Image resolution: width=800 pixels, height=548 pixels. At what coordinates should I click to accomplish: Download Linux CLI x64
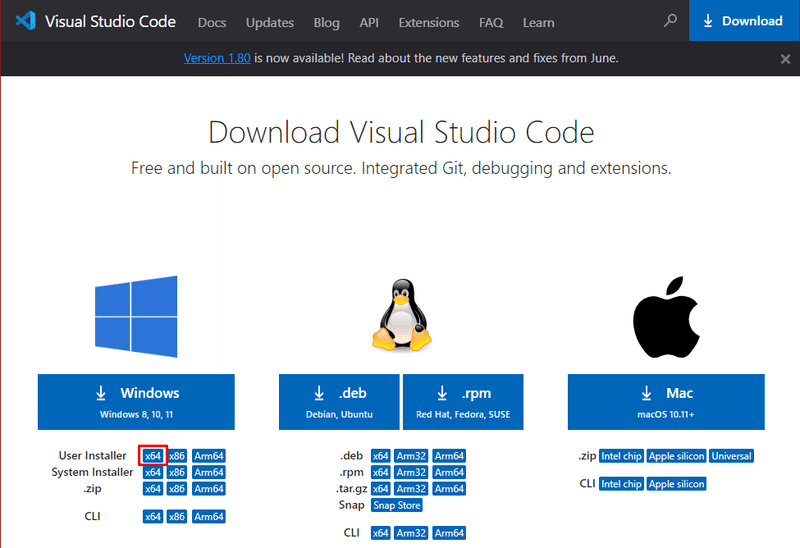pos(381,533)
